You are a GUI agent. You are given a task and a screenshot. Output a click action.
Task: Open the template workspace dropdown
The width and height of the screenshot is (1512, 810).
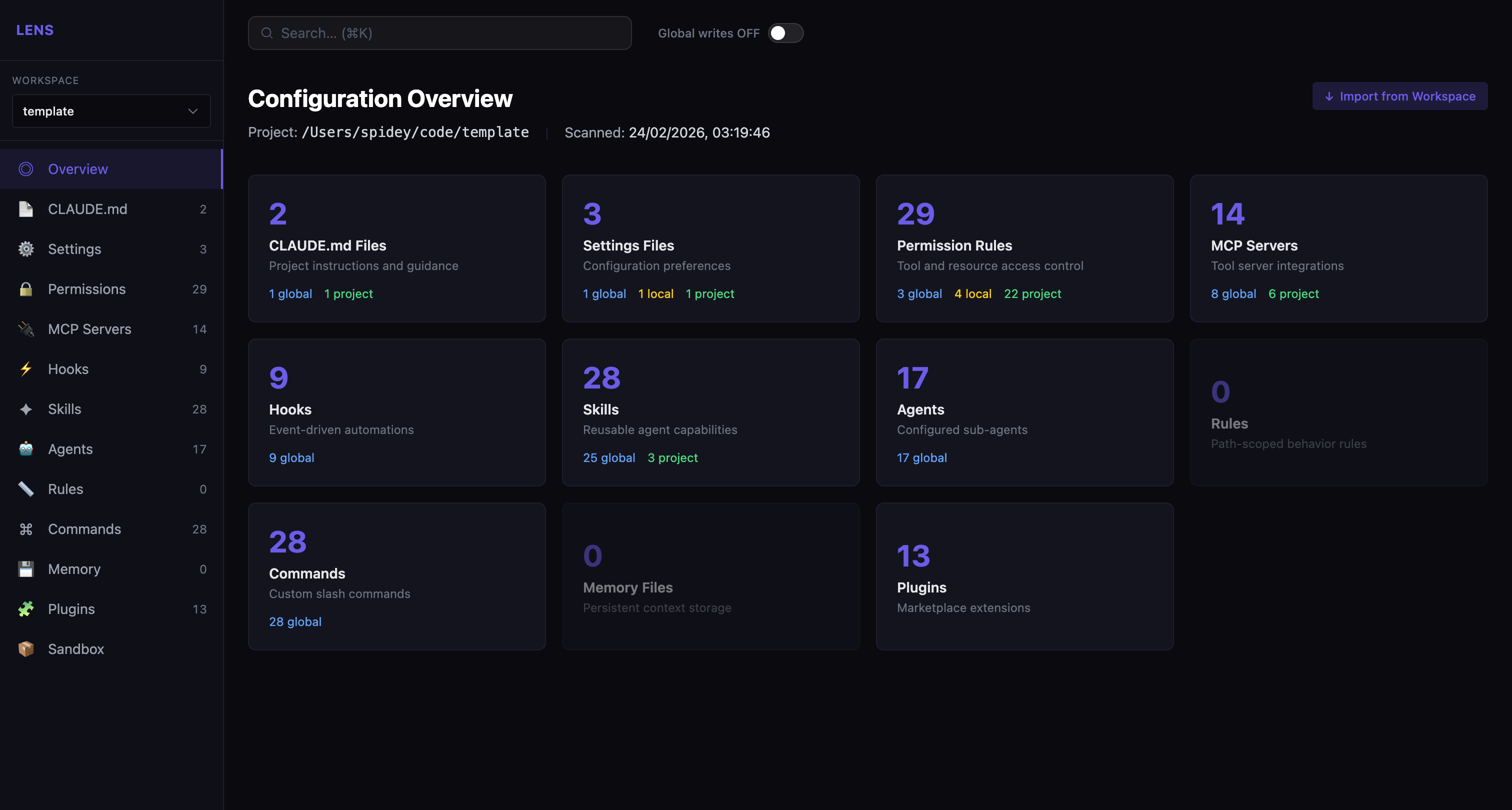[x=110, y=111]
